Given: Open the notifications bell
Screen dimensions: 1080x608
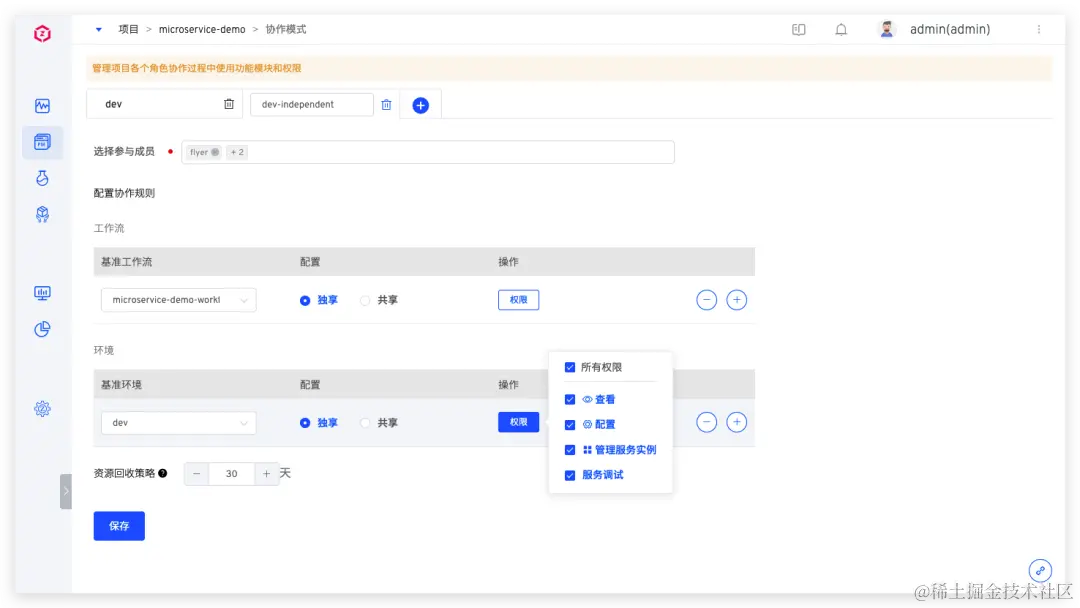Looking at the screenshot, I should point(841,30).
